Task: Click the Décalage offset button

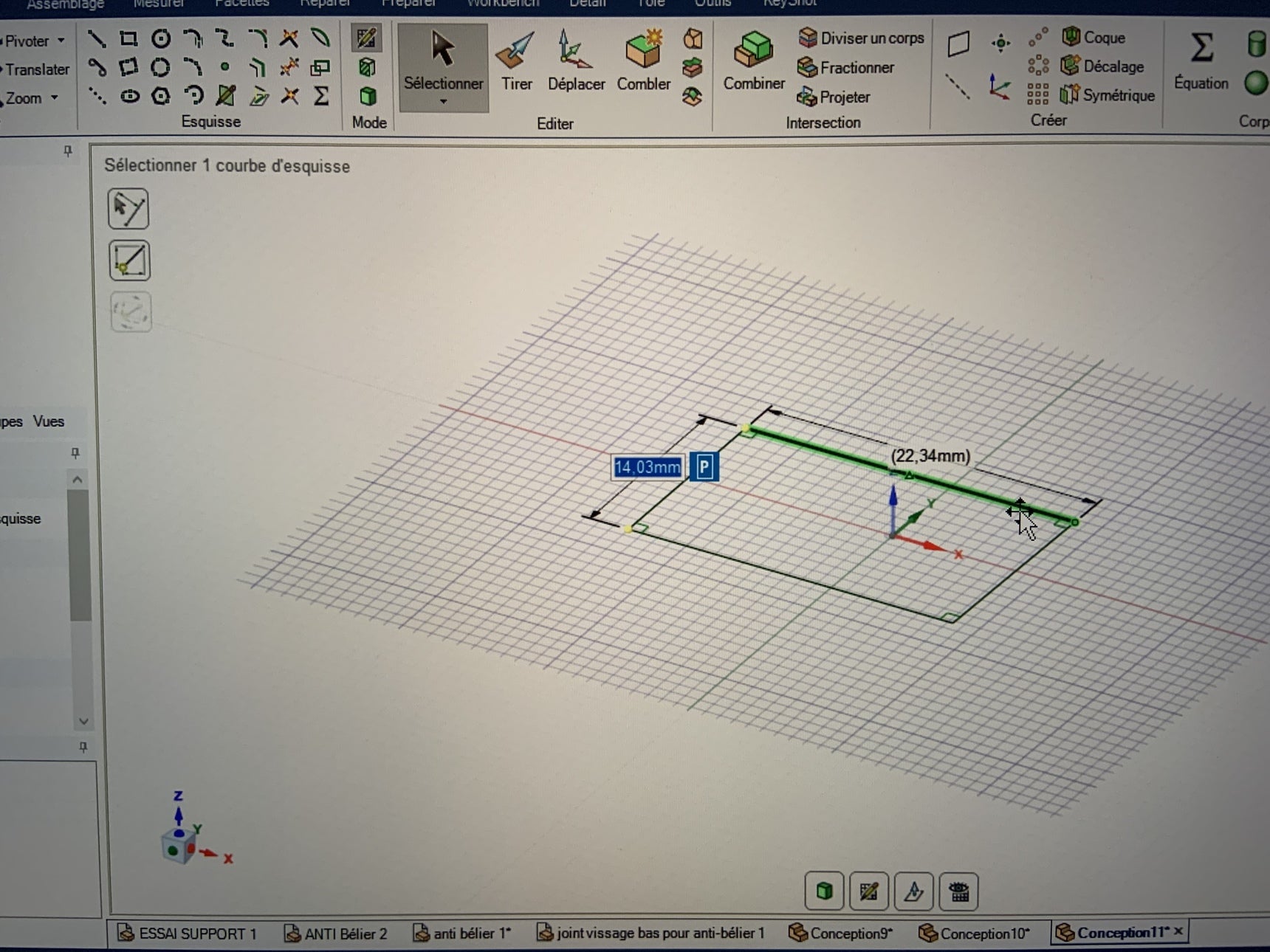Action: (x=1102, y=66)
